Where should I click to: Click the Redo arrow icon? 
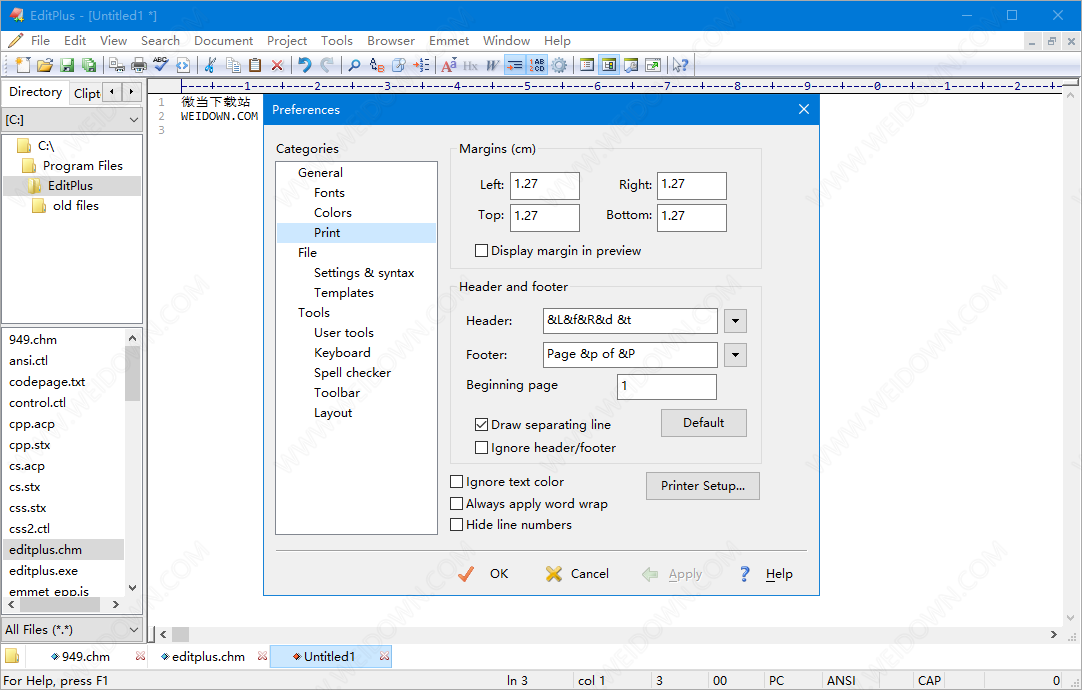[327, 65]
